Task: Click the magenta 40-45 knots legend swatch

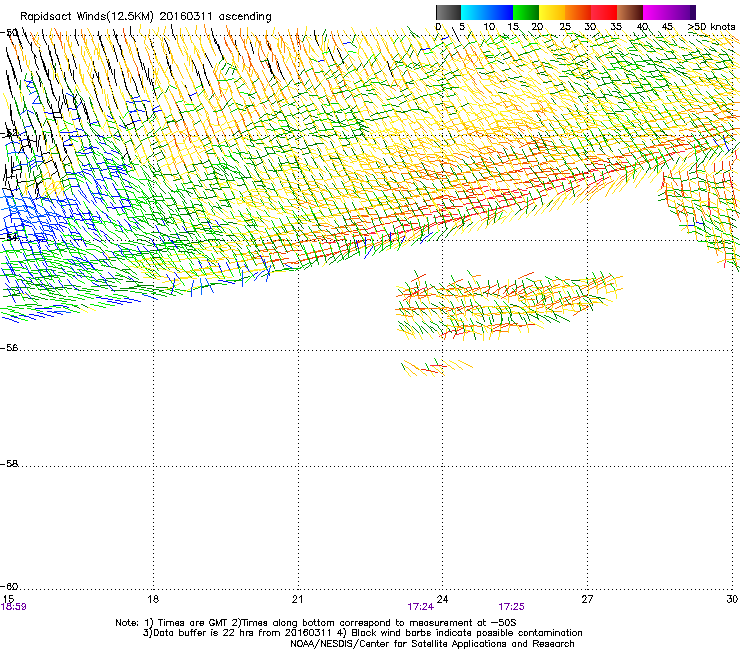Action: tap(656, 12)
